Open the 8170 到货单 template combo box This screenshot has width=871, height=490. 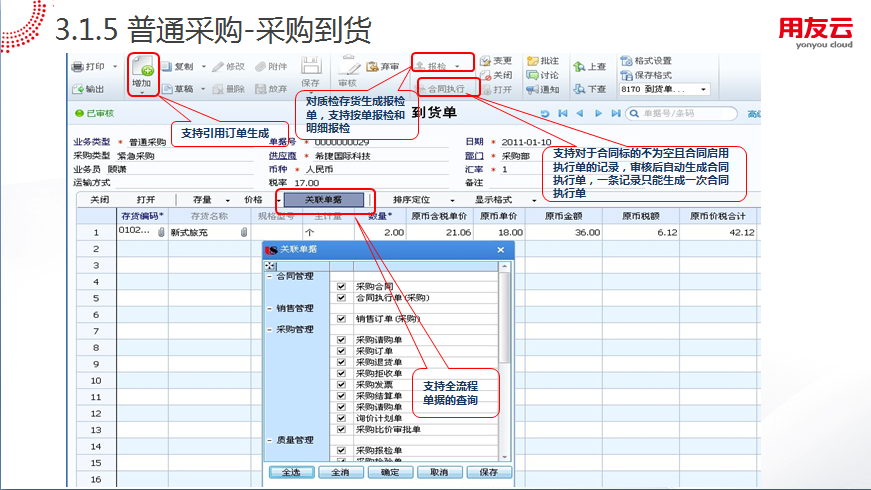pyautogui.click(x=664, y=89)
